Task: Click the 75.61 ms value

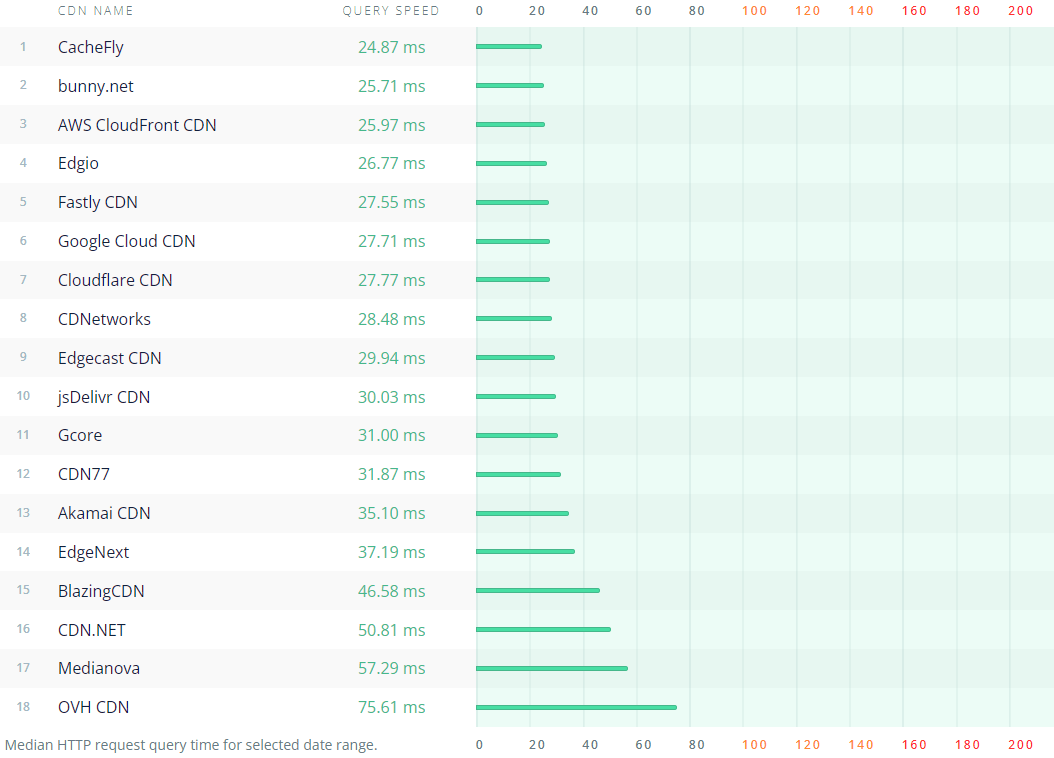Action: (x=392, y=708)
